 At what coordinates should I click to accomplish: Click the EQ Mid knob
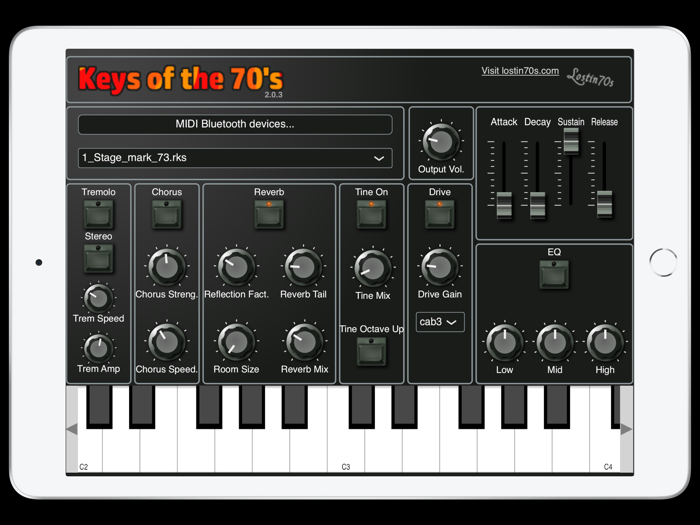pos(555,342)
